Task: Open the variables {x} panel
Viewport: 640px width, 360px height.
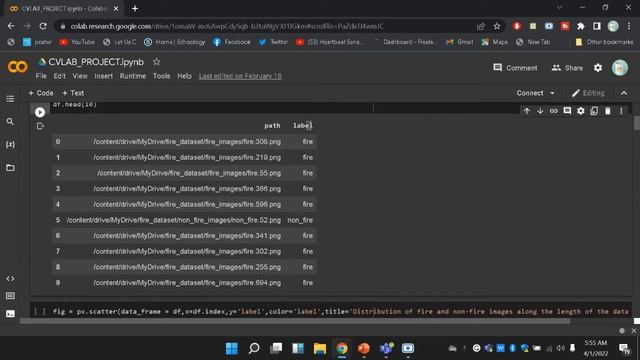Action: (10, 144)
